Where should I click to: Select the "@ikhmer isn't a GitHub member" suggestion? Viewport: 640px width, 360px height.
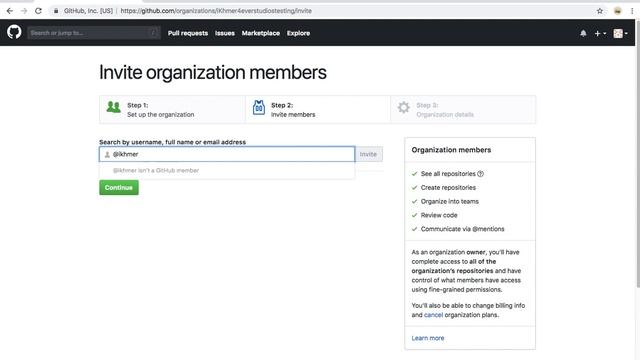pos(227,171)
